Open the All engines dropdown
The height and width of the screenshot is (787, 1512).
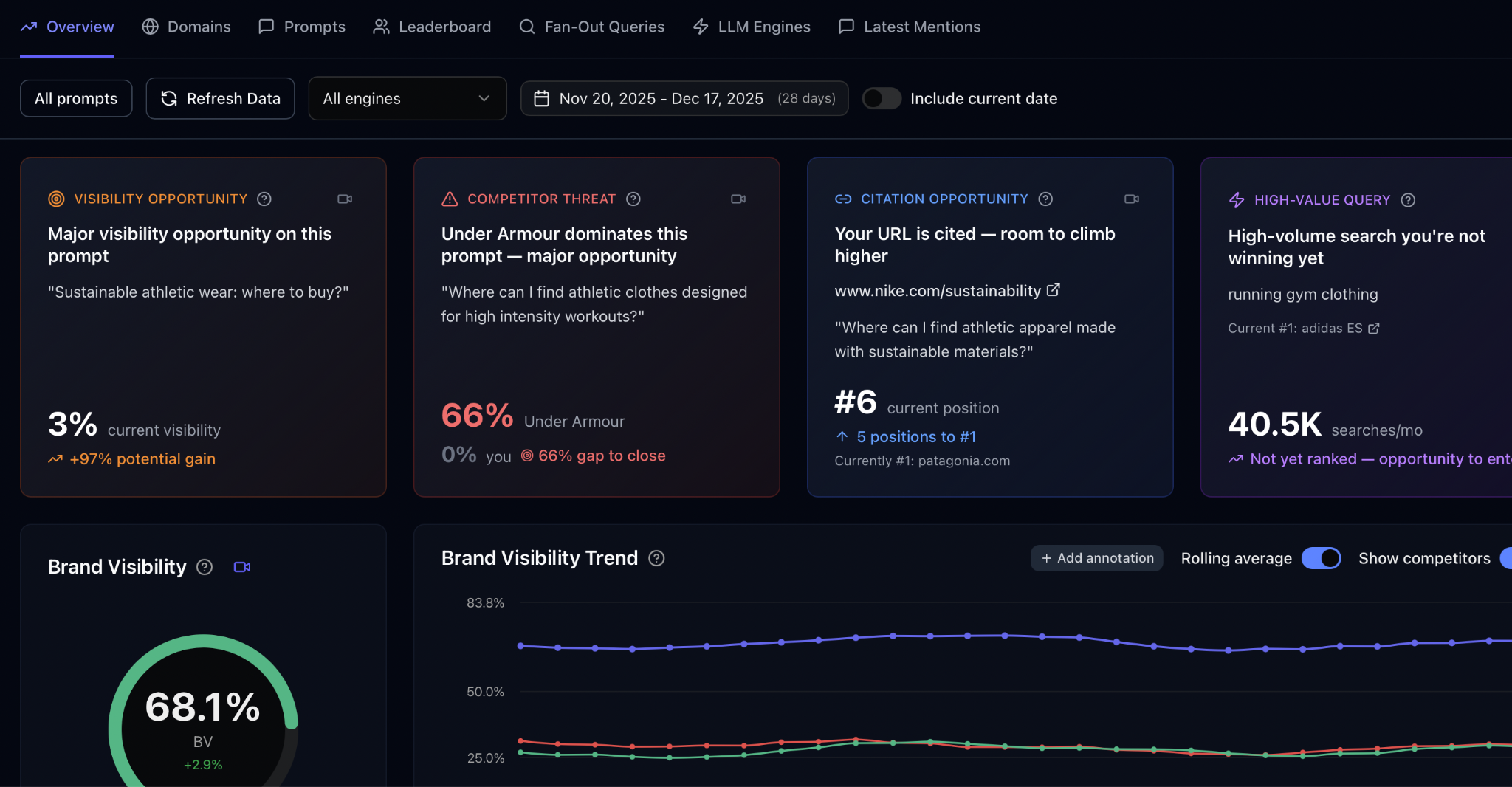[407, 98]
